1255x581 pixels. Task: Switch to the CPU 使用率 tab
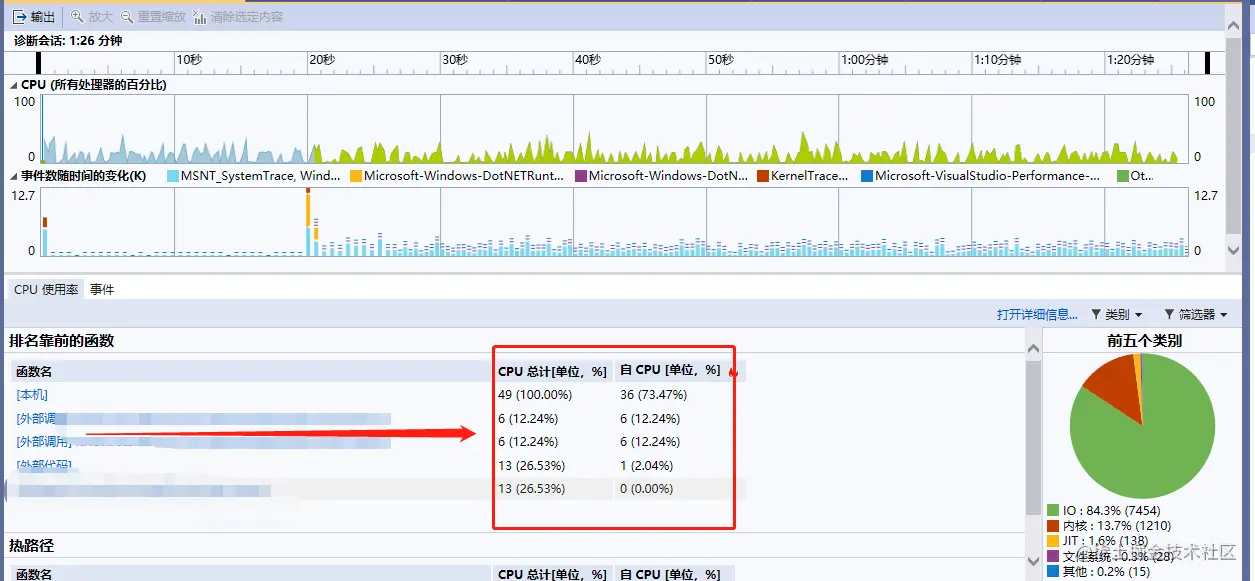point(46,289)
